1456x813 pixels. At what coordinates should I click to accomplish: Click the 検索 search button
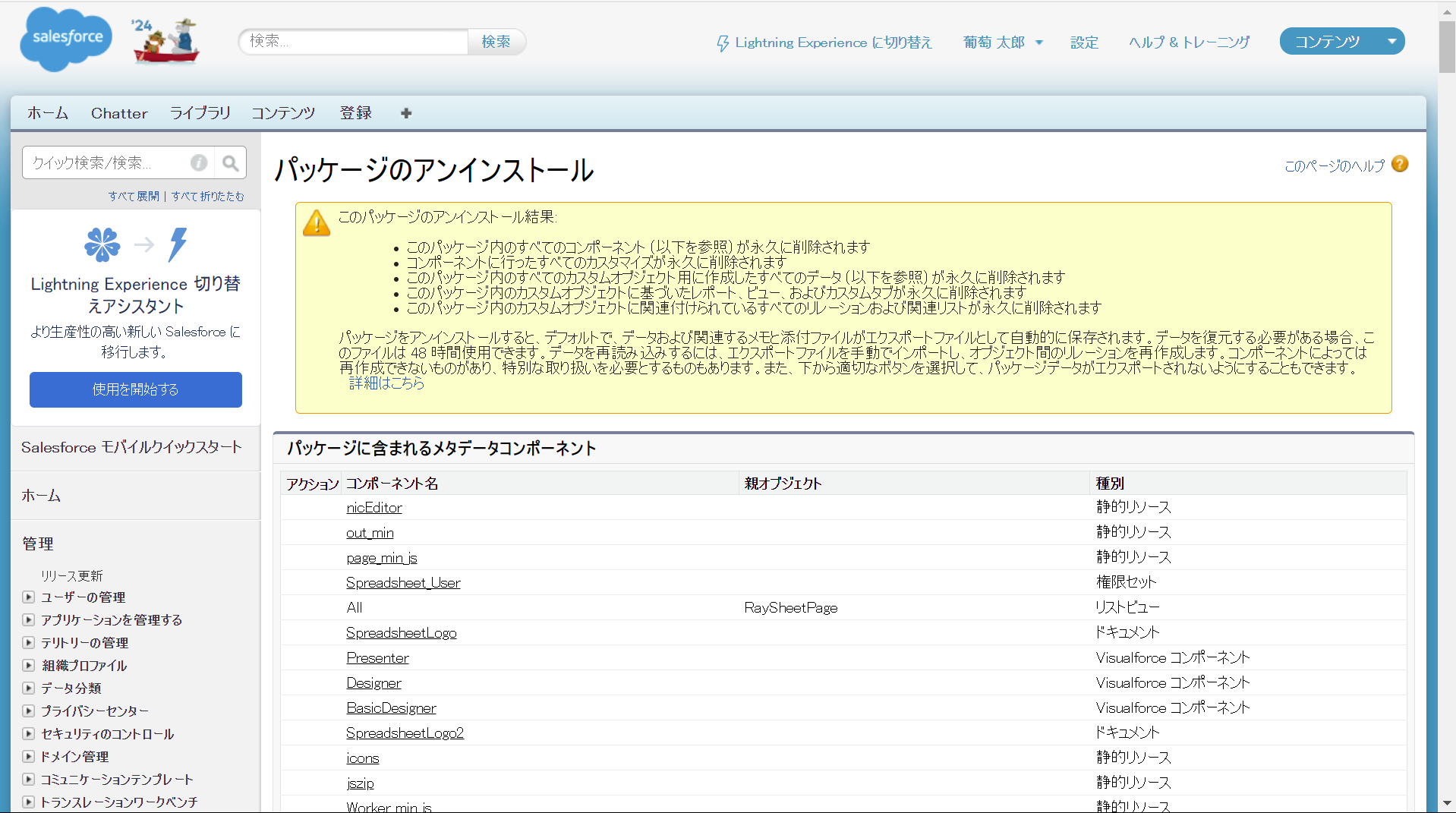(x=496, y=42)
